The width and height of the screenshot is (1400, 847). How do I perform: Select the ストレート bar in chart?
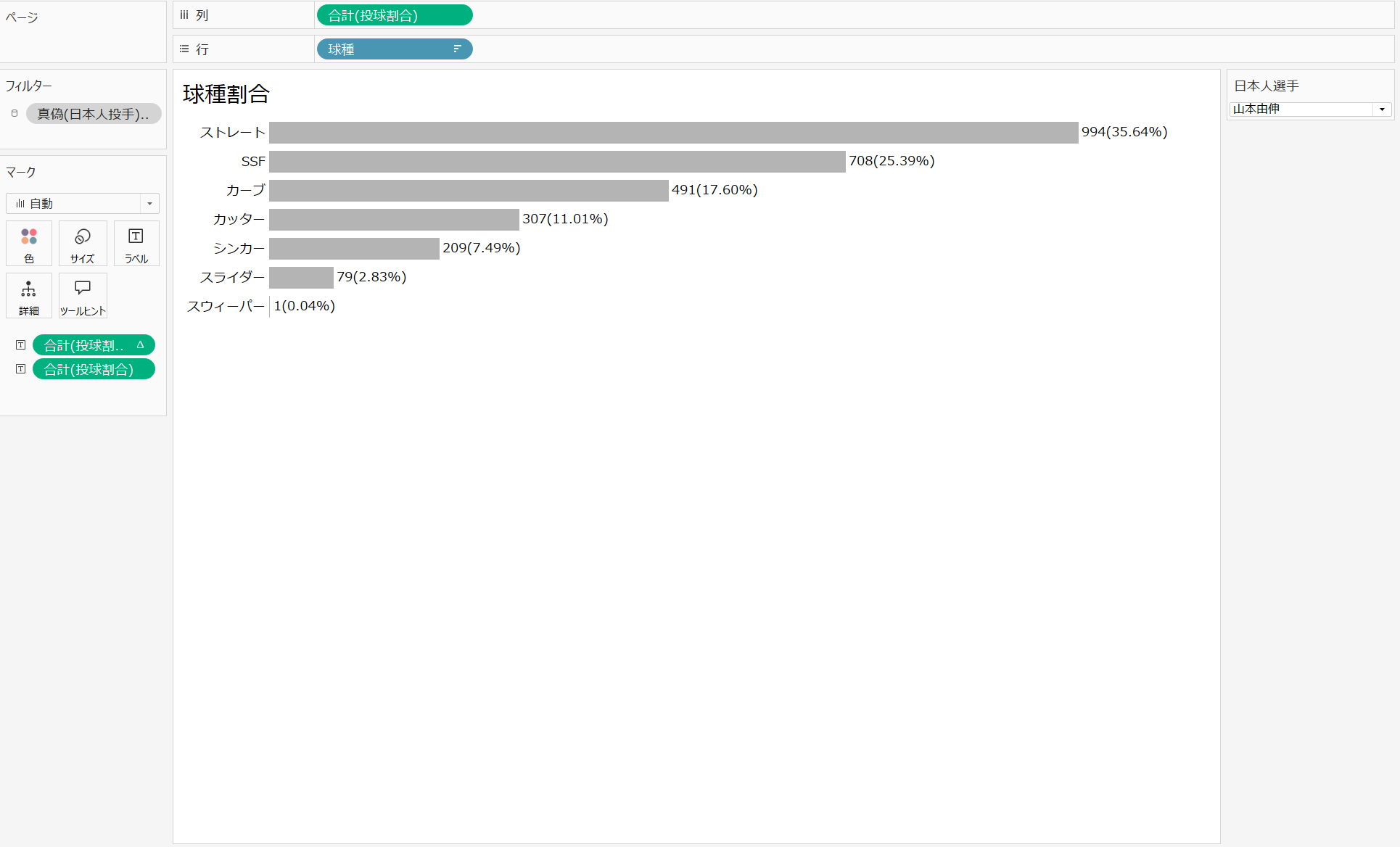[x=673, y=133]
